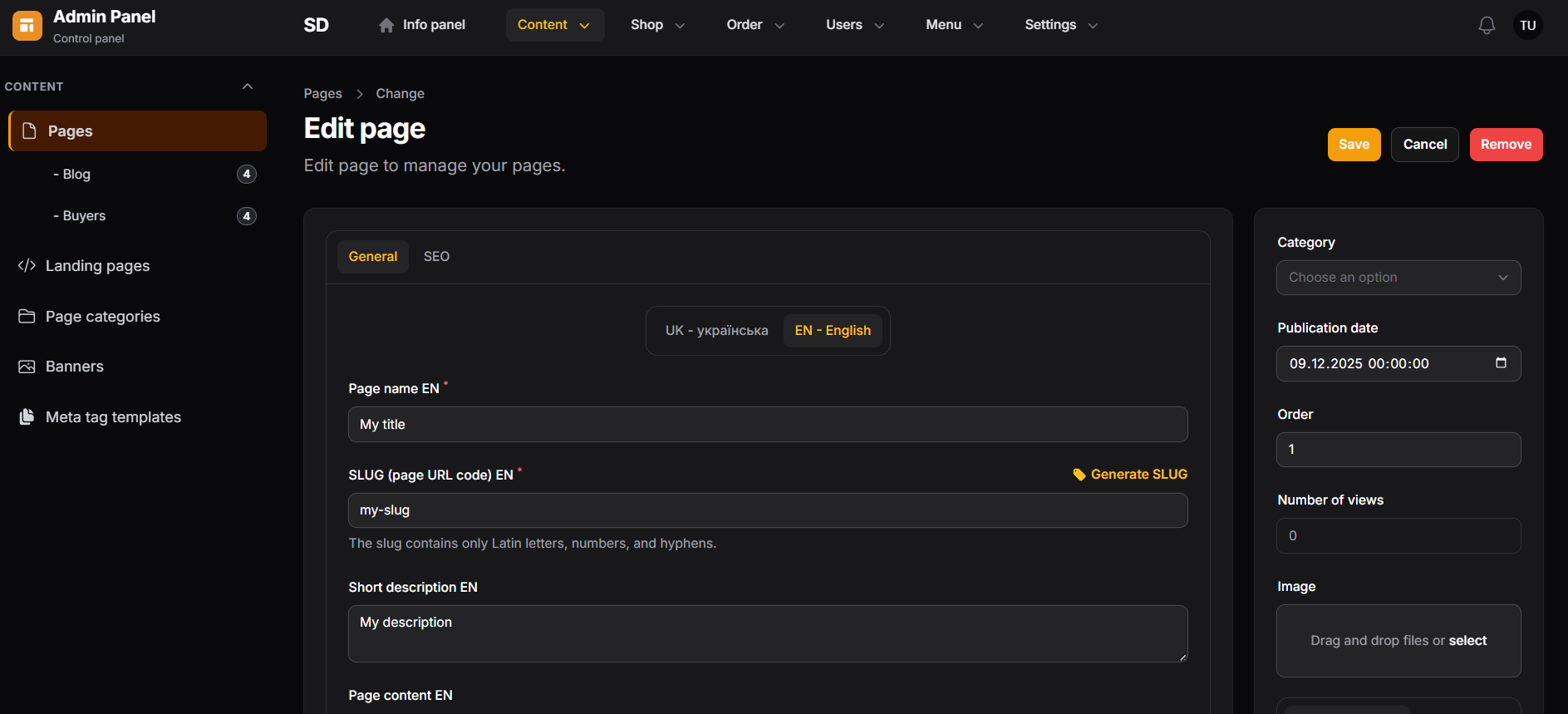1568x714 pixels.
Task: Focus the SLUG EN input field
Action: (x=768, y=510)
